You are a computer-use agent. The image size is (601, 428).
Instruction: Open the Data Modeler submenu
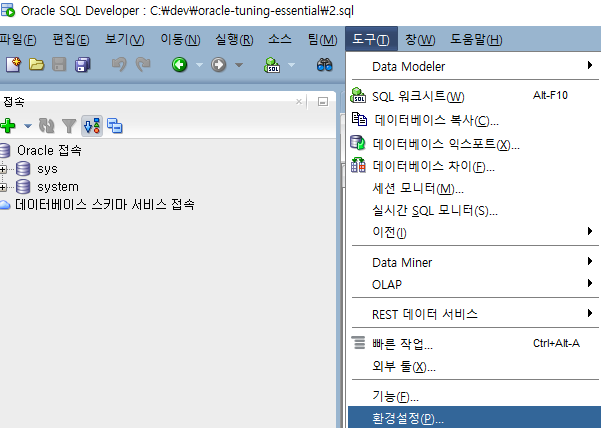click(x=473, y=66)
